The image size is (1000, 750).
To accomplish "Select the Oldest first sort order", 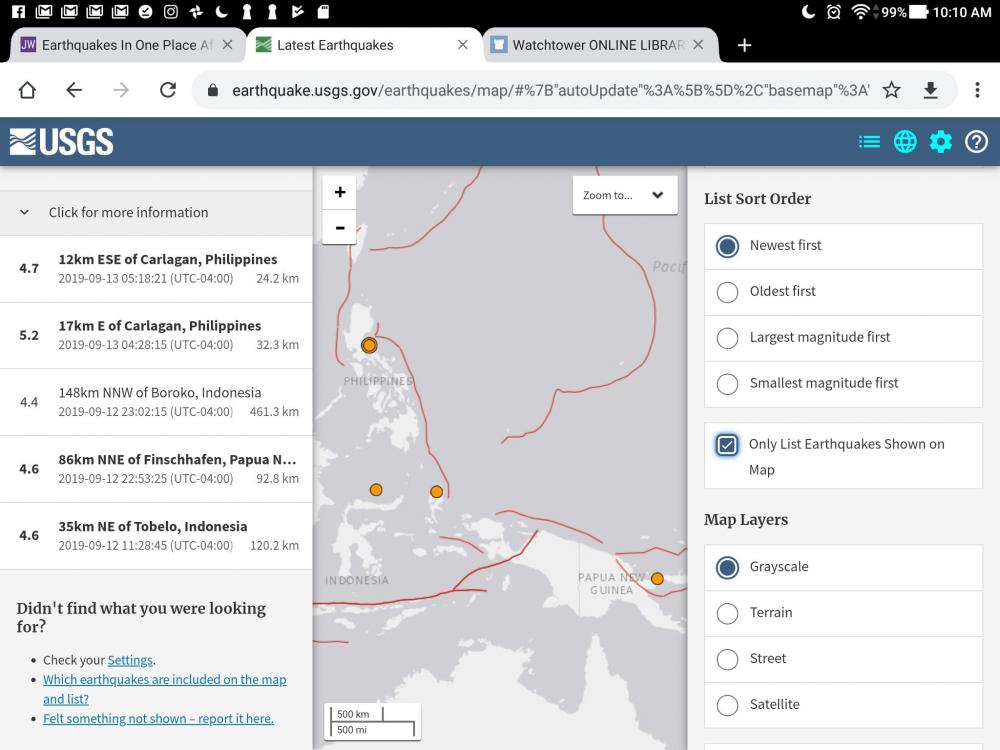I will click(727, 291).
